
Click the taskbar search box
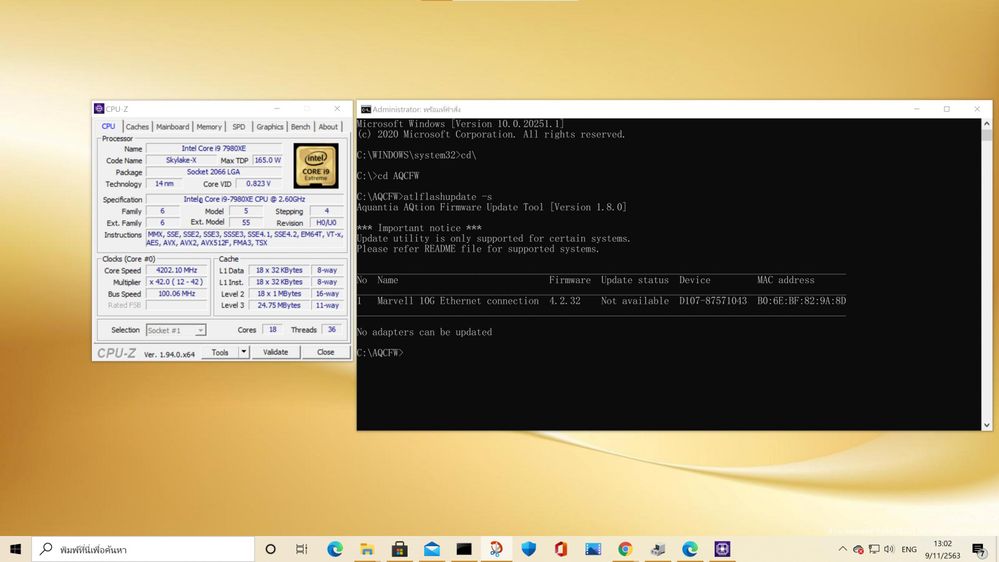coord(143,549)
